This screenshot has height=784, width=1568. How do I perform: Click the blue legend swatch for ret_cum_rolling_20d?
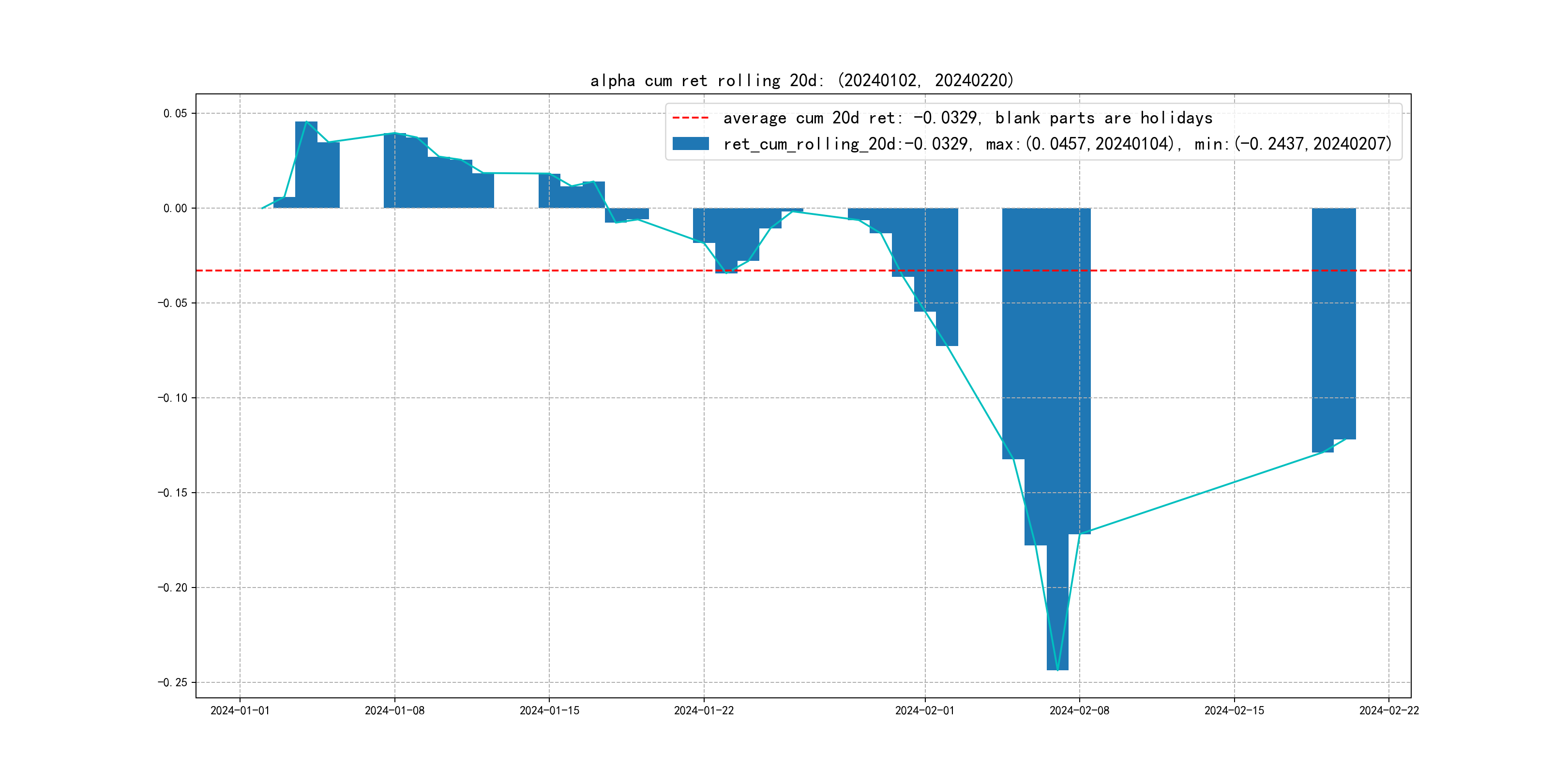click(x=690, y=144)
